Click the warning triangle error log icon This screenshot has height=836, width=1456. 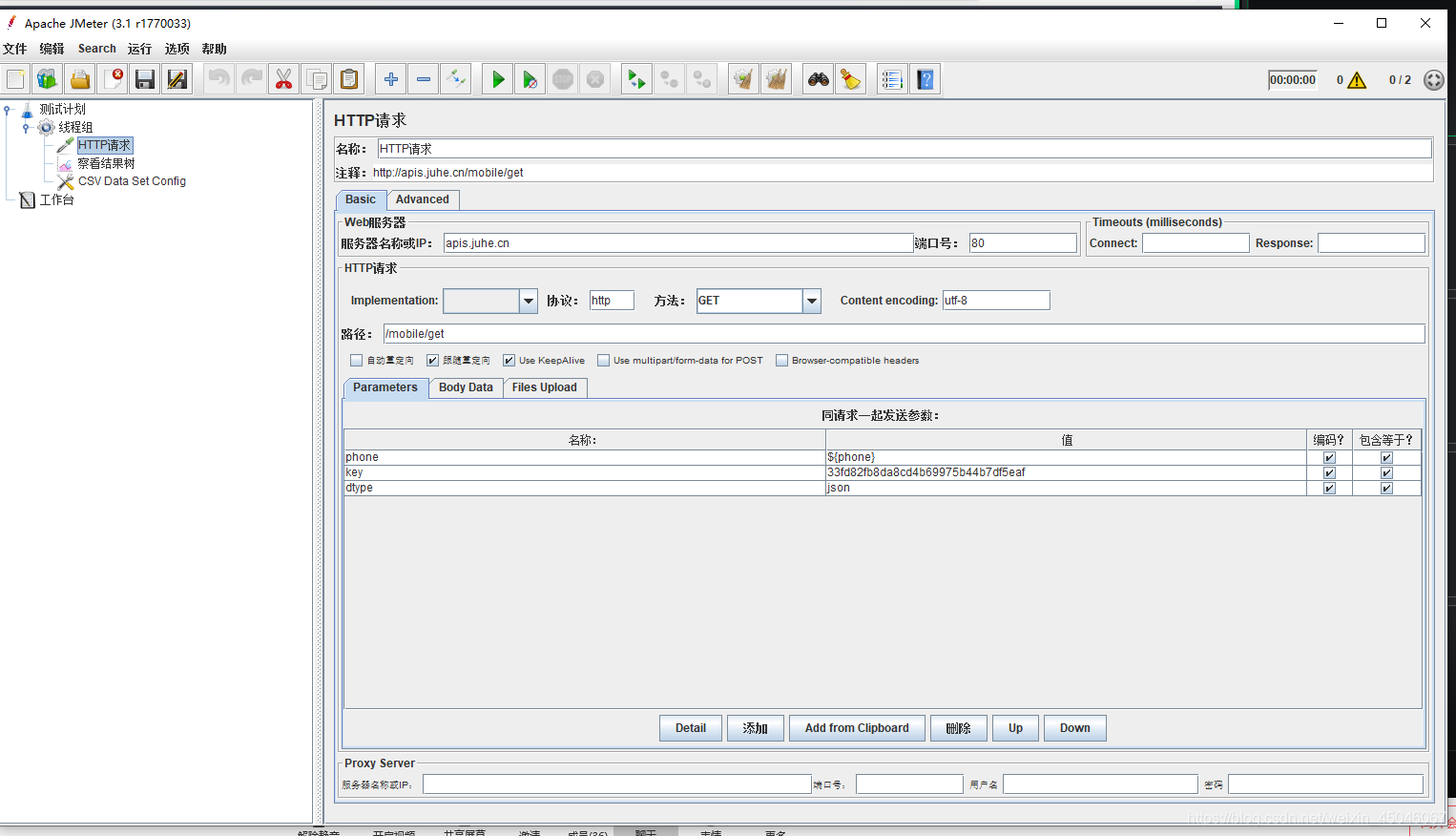coord(1357,80)
